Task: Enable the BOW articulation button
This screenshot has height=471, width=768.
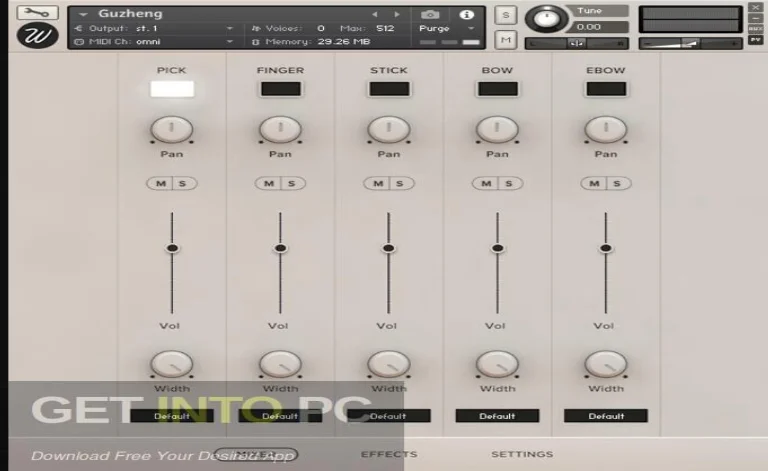Action: [498, 89]
